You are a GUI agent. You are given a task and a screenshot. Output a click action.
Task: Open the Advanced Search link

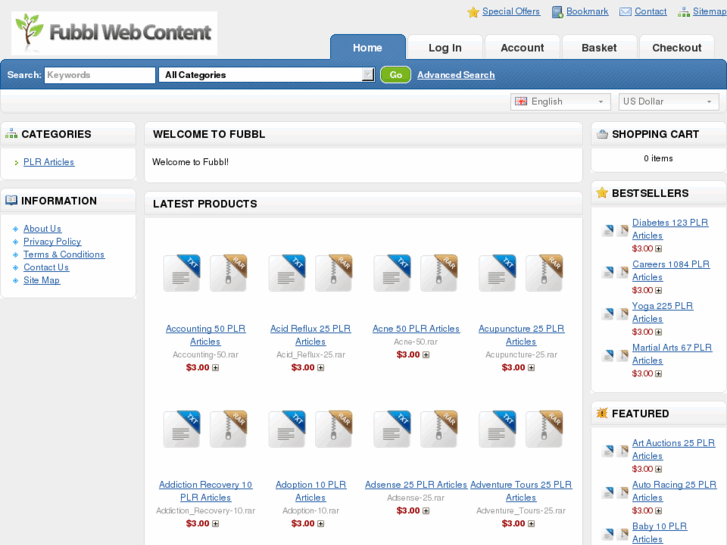(x=456, y=75)
